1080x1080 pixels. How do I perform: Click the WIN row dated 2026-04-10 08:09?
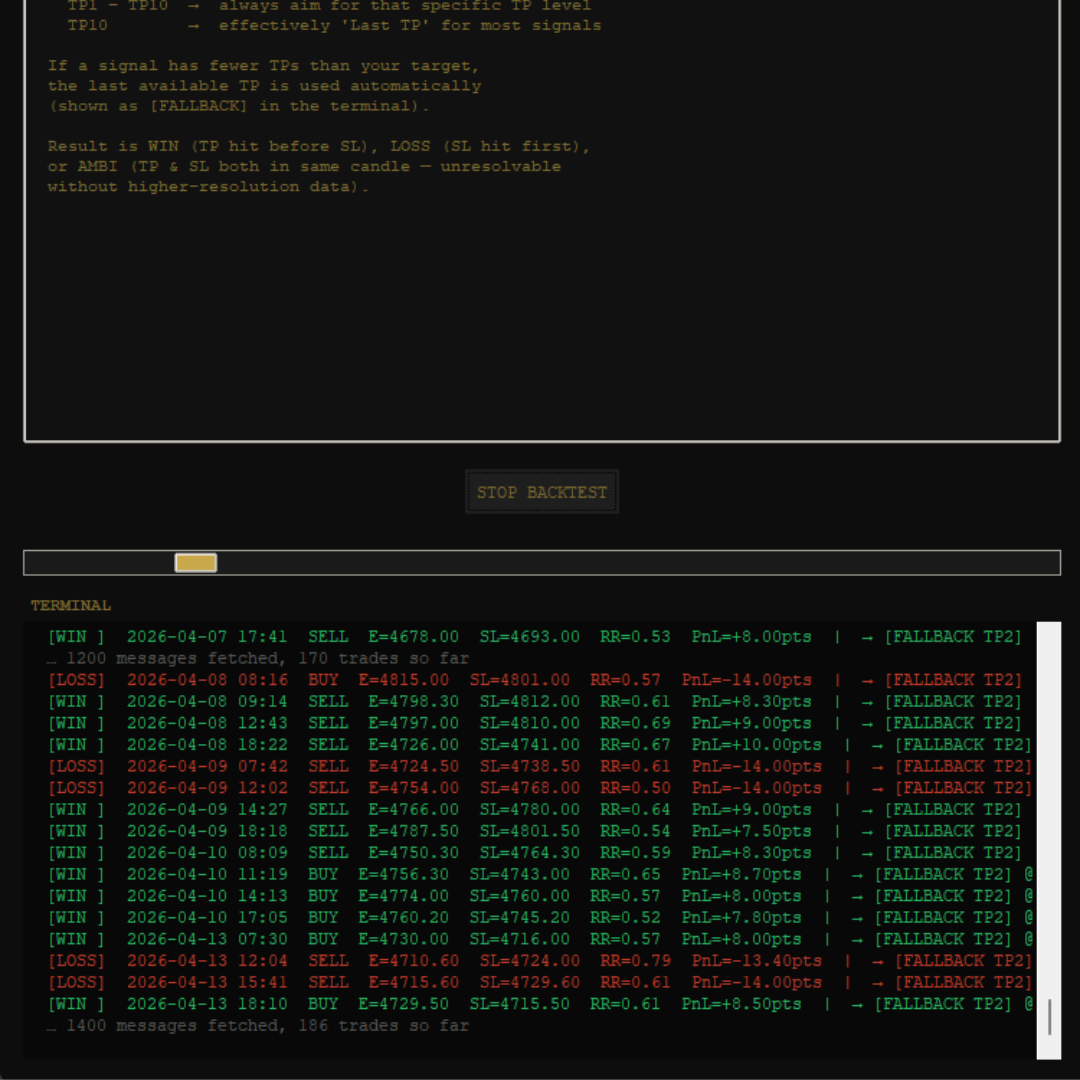(534, 853)
